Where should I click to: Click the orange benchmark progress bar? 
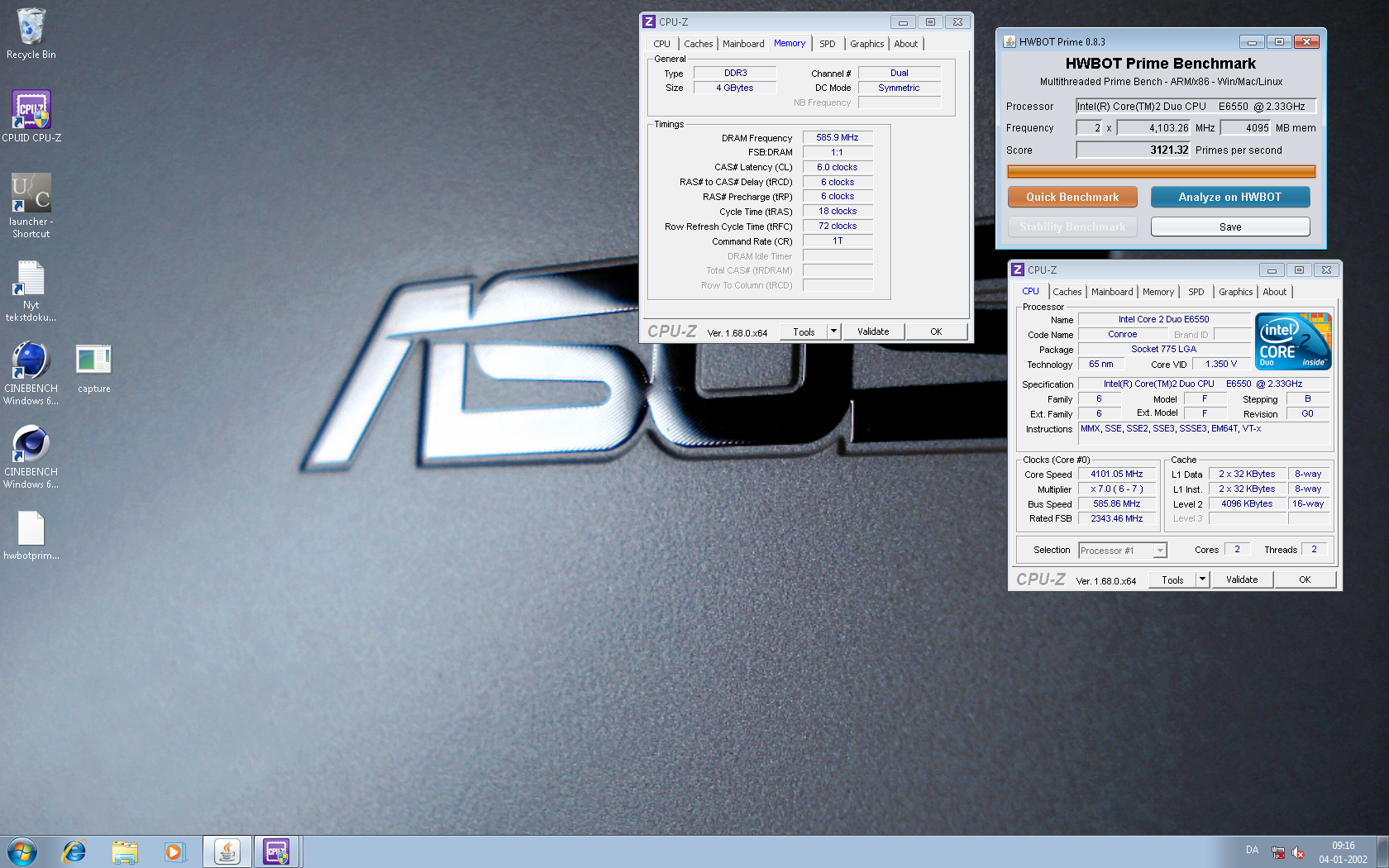(x=1161, y=172)
